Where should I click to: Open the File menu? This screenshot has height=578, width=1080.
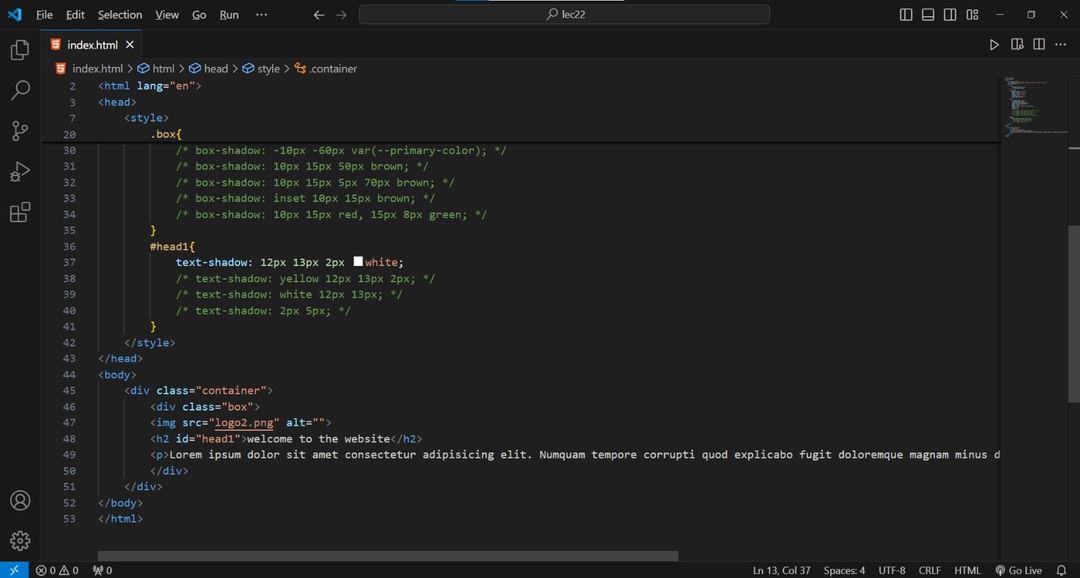click(44, 14)
